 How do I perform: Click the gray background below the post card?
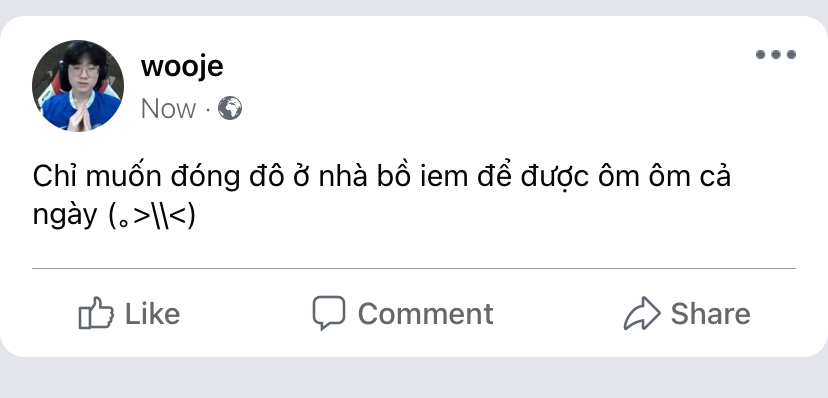[414, 378]
